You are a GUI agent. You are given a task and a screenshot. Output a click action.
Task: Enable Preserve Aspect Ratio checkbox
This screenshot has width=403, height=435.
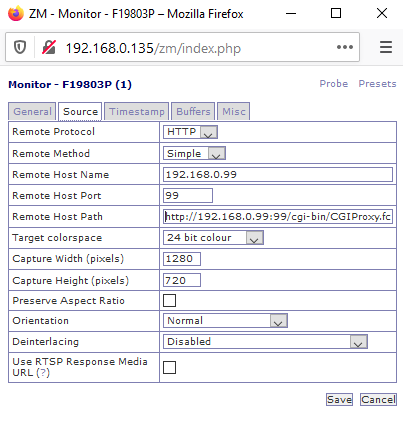(x=169, y=300)
